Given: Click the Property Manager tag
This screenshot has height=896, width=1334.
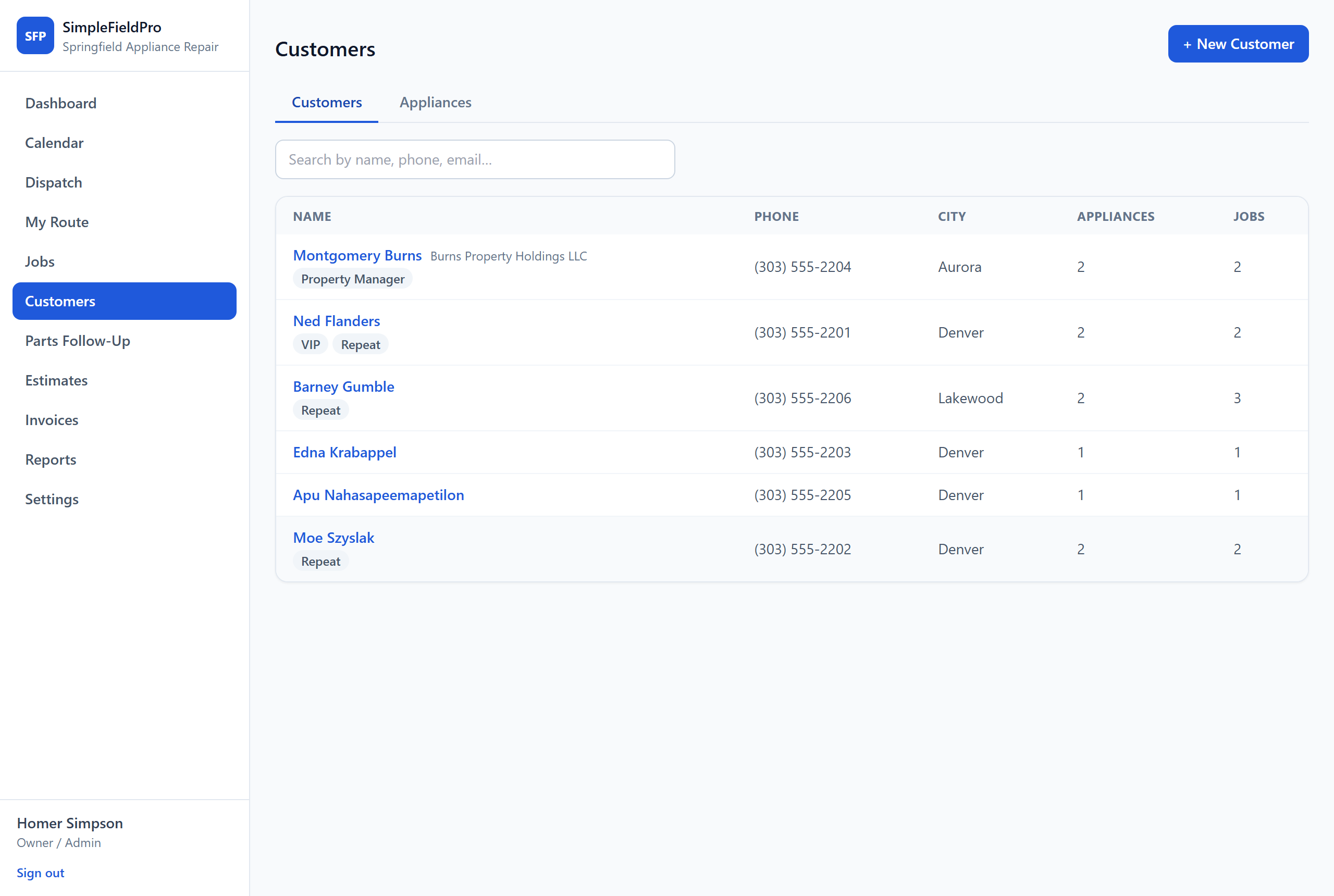Looking at the screenshot, I should pyautogui.click(x=353, y=279).
